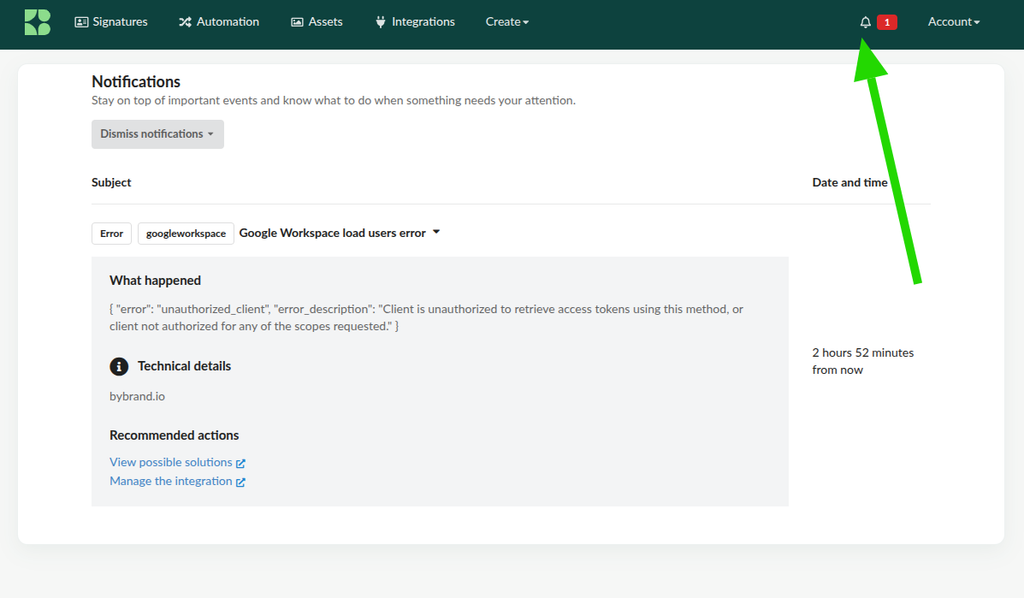Viewport: 1024px width, 598px height.
Task: Click the '2 hours 52 minutes from now' timestamp
Action: [x=863, y=361]
